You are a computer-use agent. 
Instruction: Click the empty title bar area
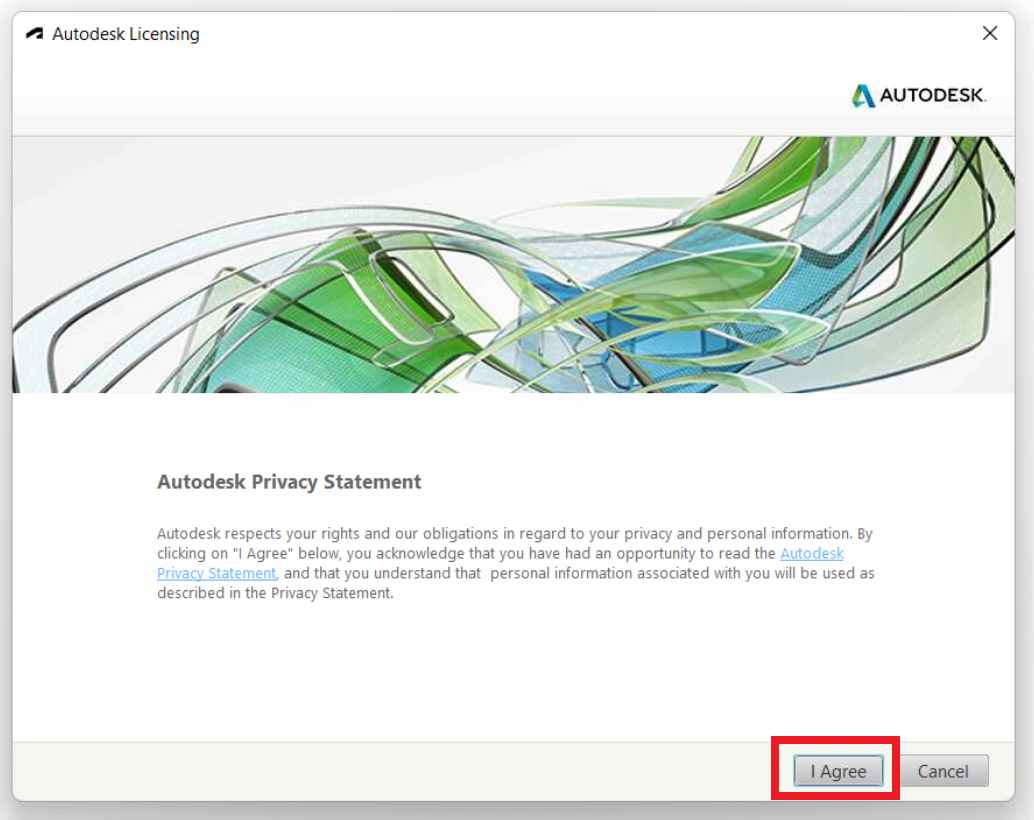(550, 34)
